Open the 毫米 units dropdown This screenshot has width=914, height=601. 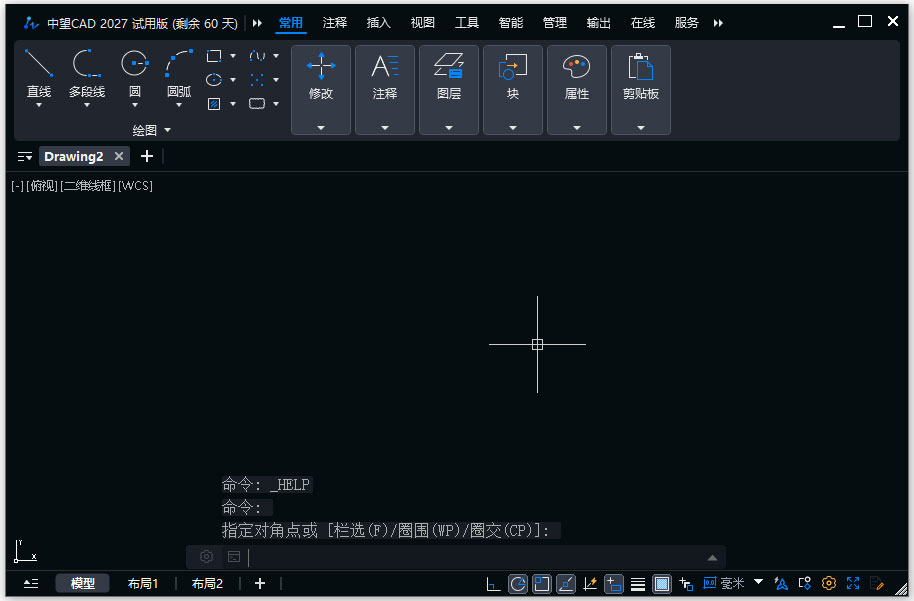[x=757, y=582]
